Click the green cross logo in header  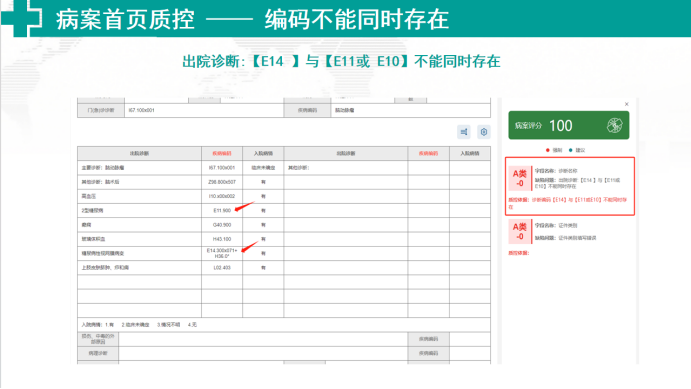(x=22, y=17)
